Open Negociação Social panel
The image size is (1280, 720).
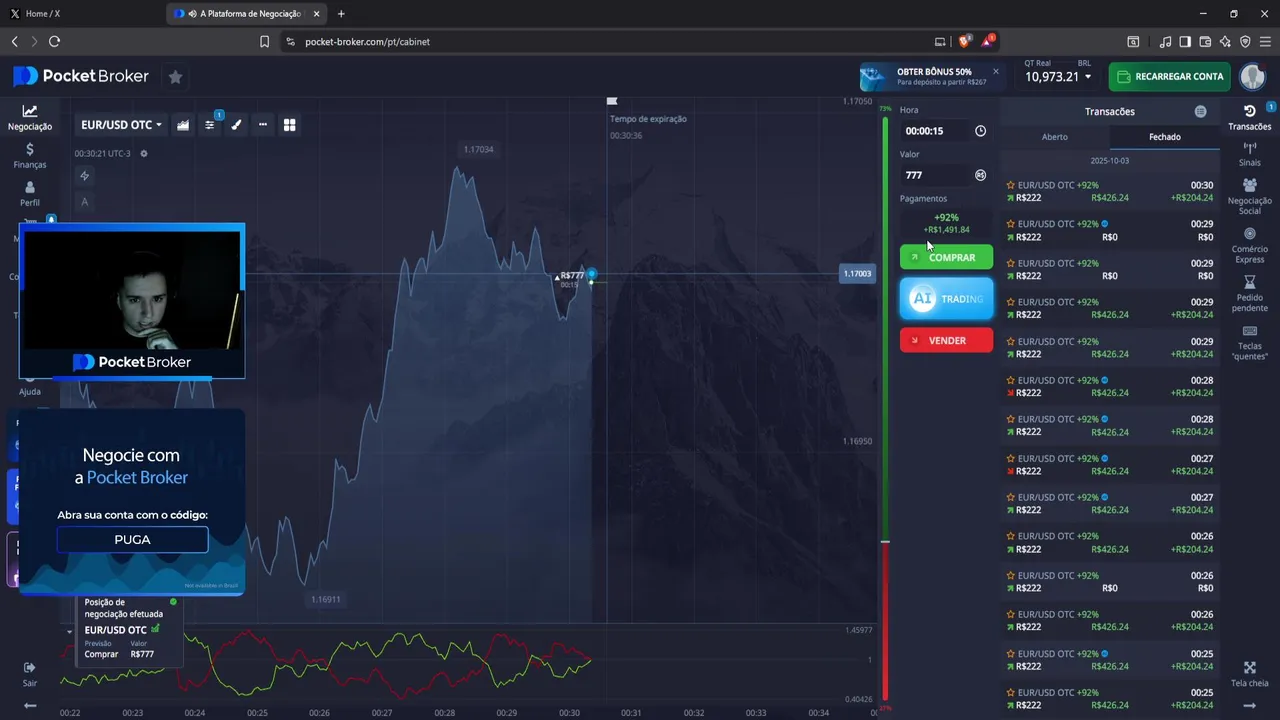1249,197
